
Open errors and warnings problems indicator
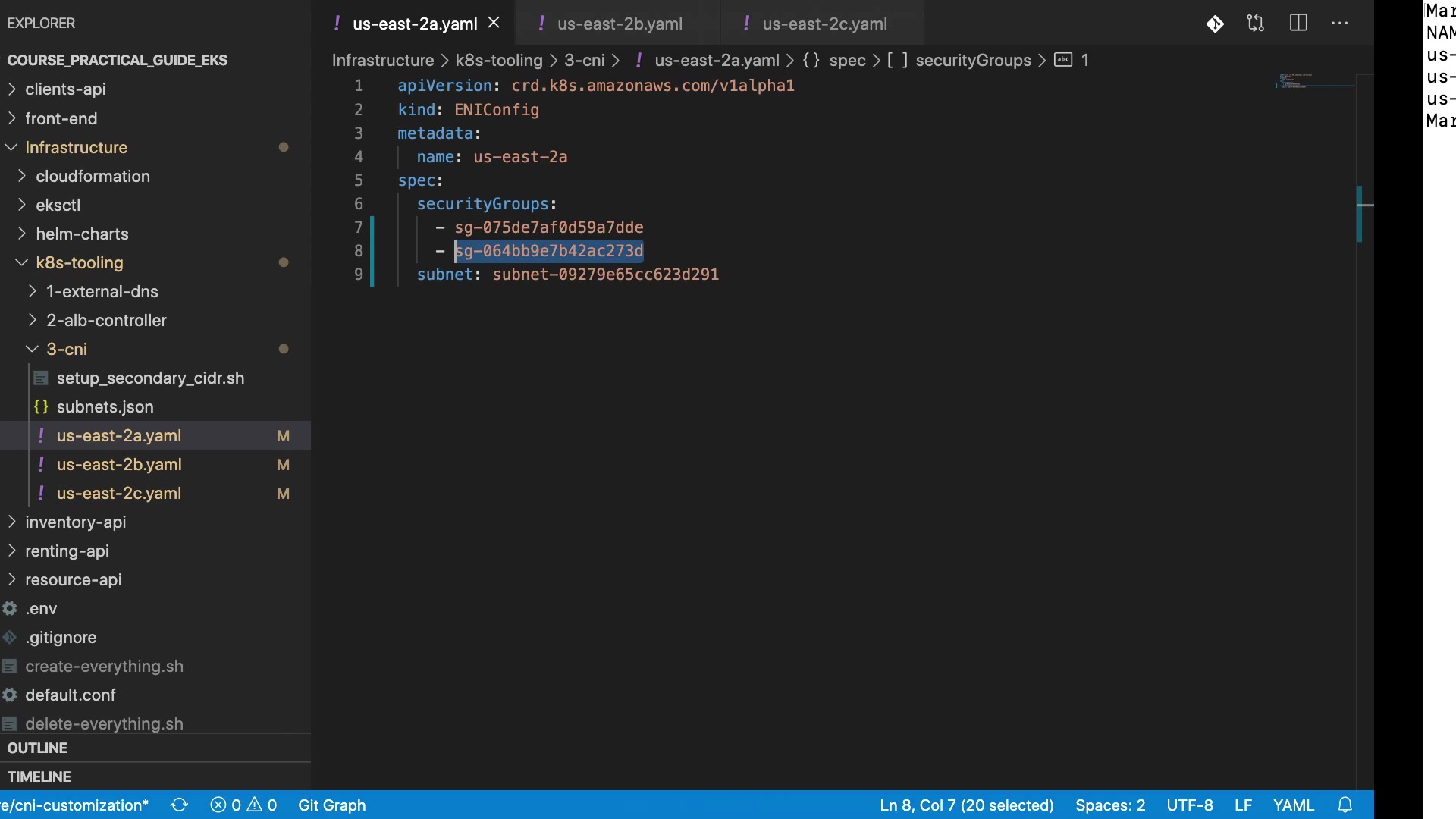[x=243, y=805]
